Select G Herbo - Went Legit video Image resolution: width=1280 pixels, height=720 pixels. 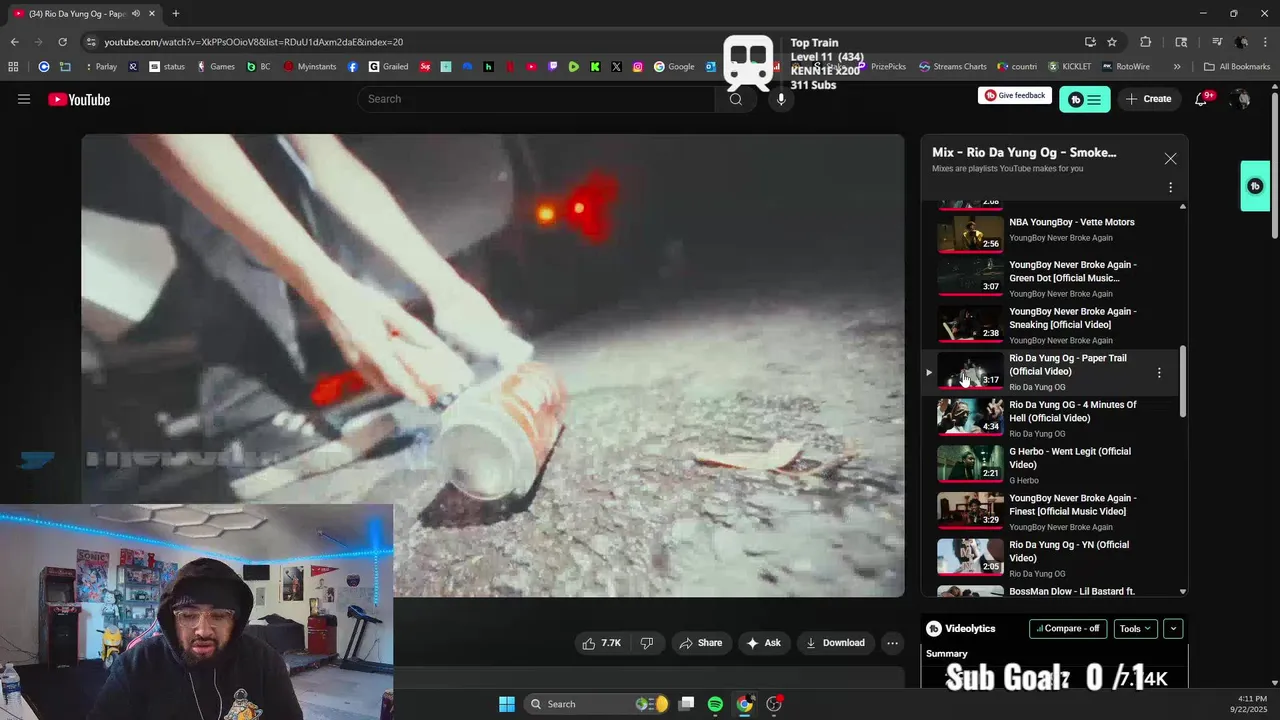(x=1050, y=464)
